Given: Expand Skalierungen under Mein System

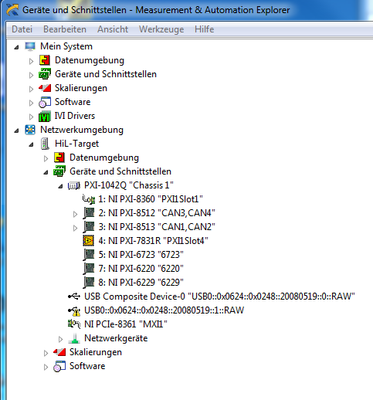Looking at the screenshot, I should [x=31, y=89].
